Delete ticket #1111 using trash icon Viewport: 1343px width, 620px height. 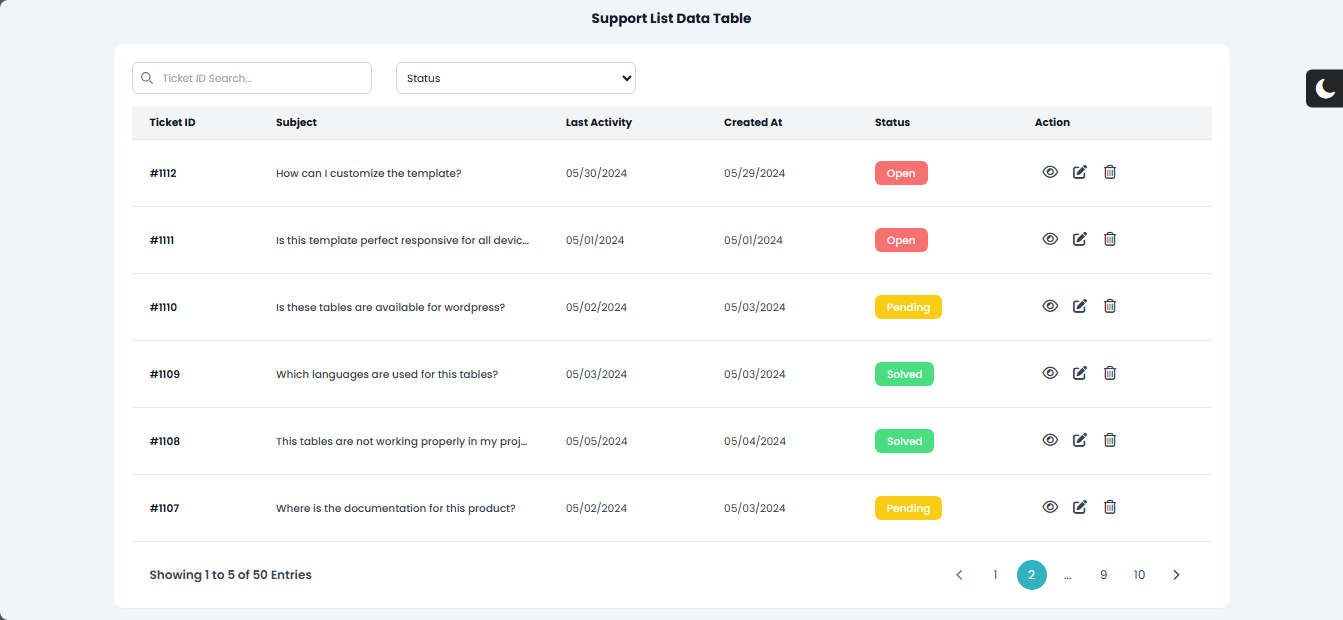pos(1109,239)
